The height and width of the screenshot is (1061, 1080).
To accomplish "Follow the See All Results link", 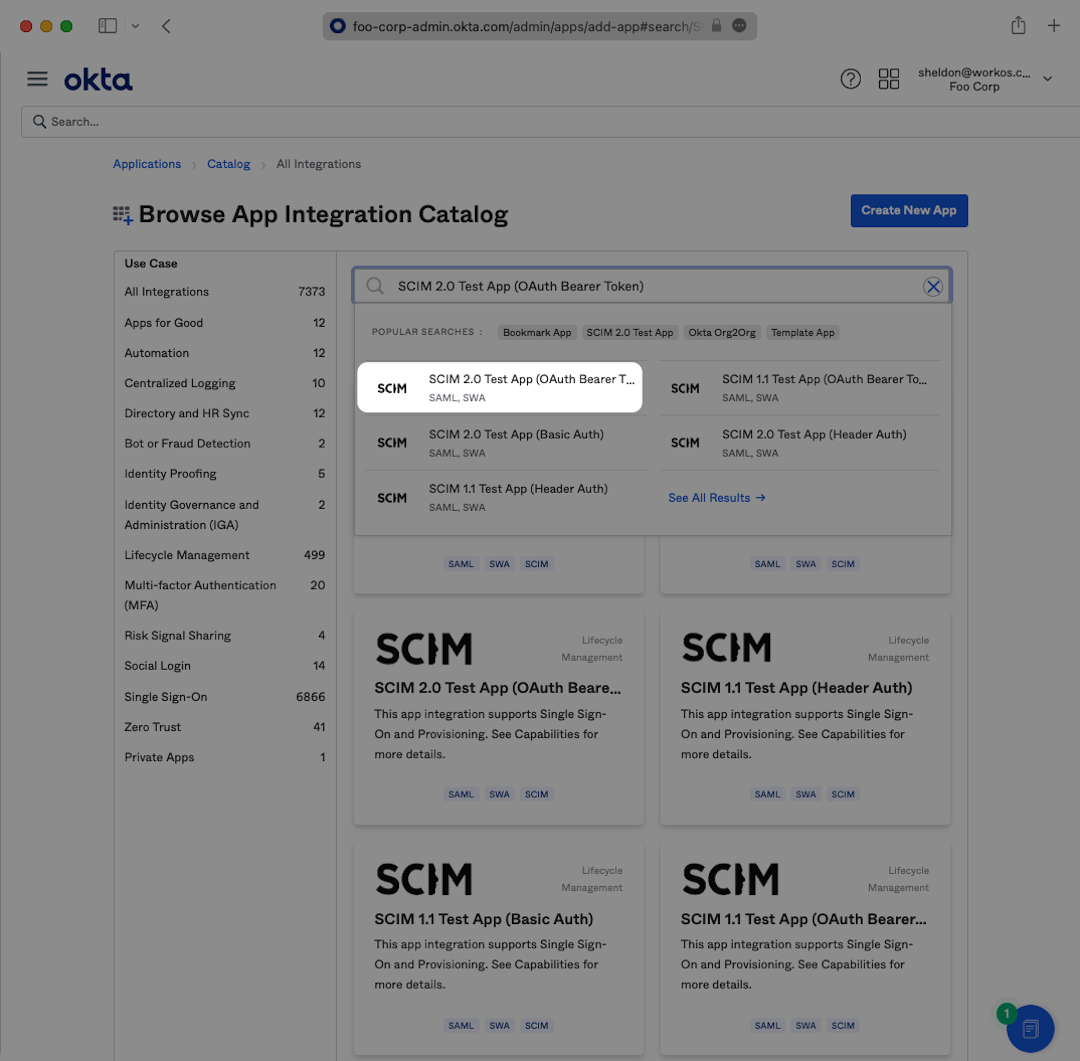I will (x=716, y=498).
